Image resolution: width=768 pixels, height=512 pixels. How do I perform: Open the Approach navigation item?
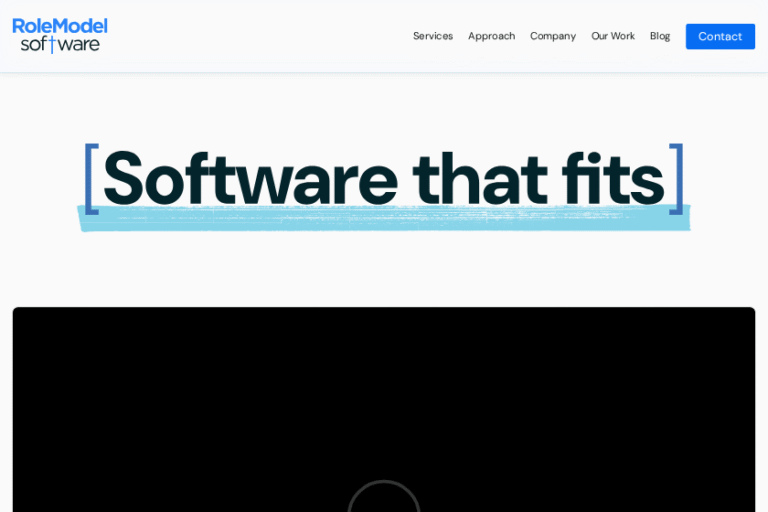[491, 36]
